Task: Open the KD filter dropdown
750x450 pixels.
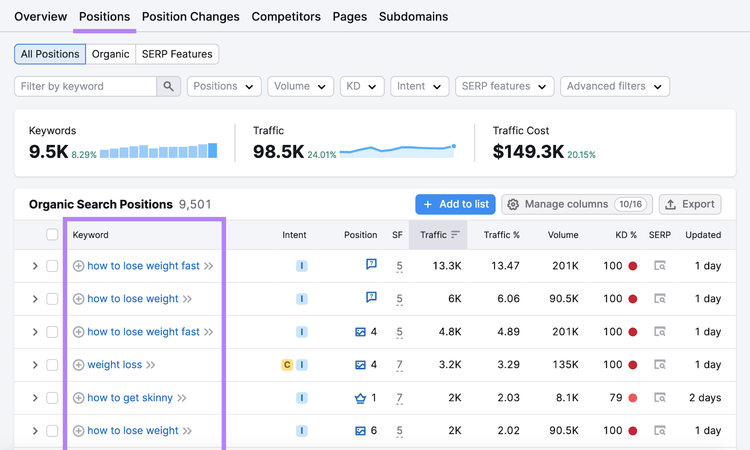Action: [362, 86]
